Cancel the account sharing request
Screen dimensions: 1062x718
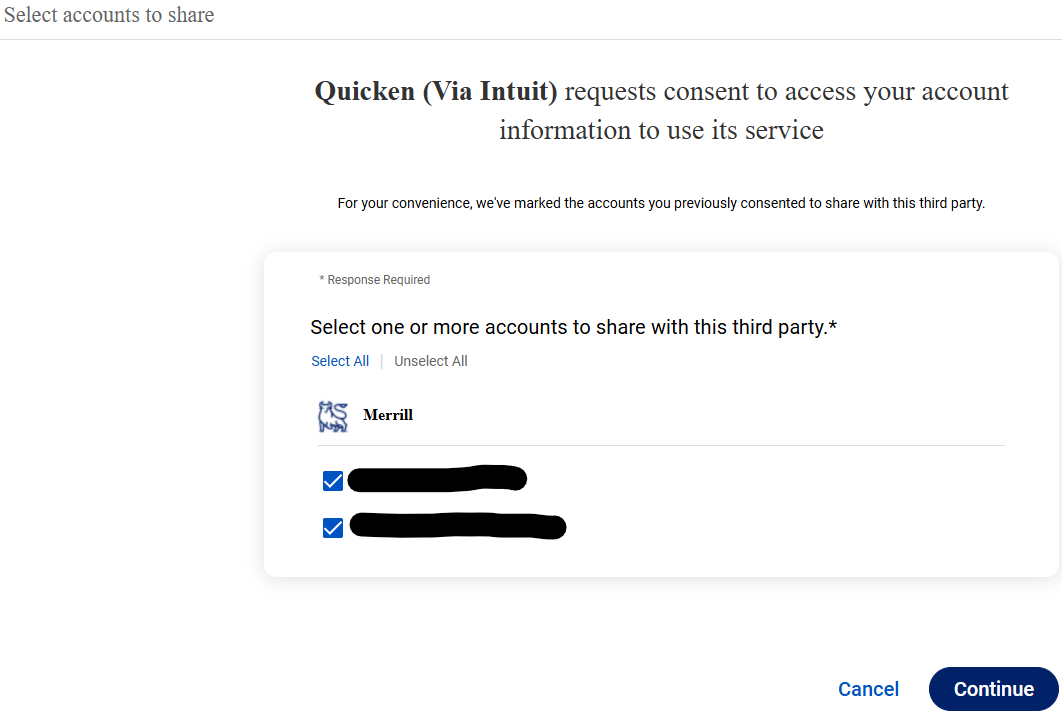pos(868,689)
